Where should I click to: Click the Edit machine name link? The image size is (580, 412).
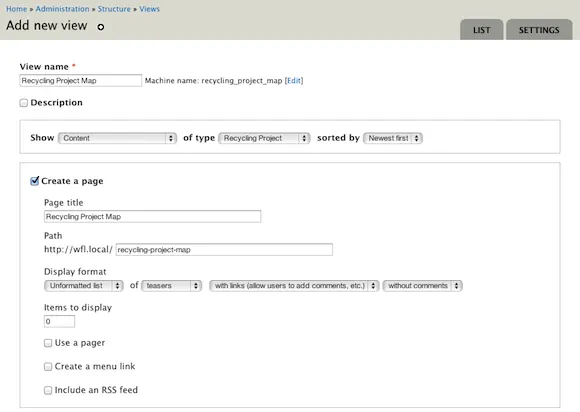pyautogui.click(x=294, y=81)
